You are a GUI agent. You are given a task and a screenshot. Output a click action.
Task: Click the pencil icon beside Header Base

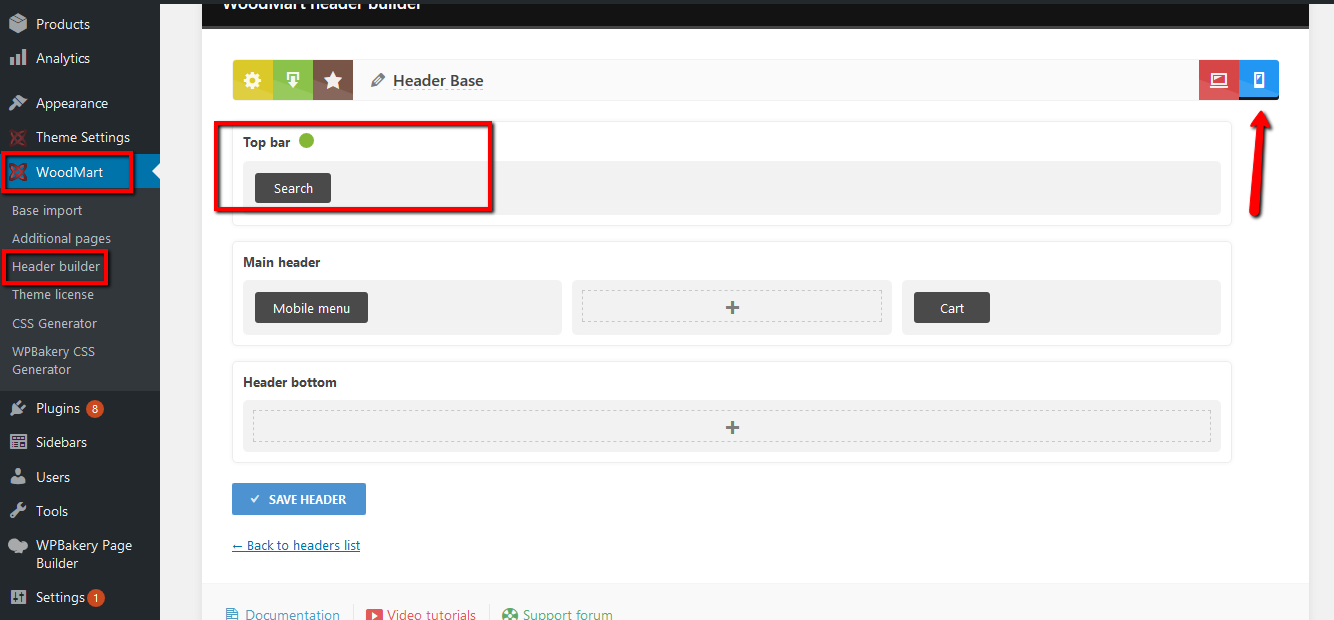click(377, 81)
